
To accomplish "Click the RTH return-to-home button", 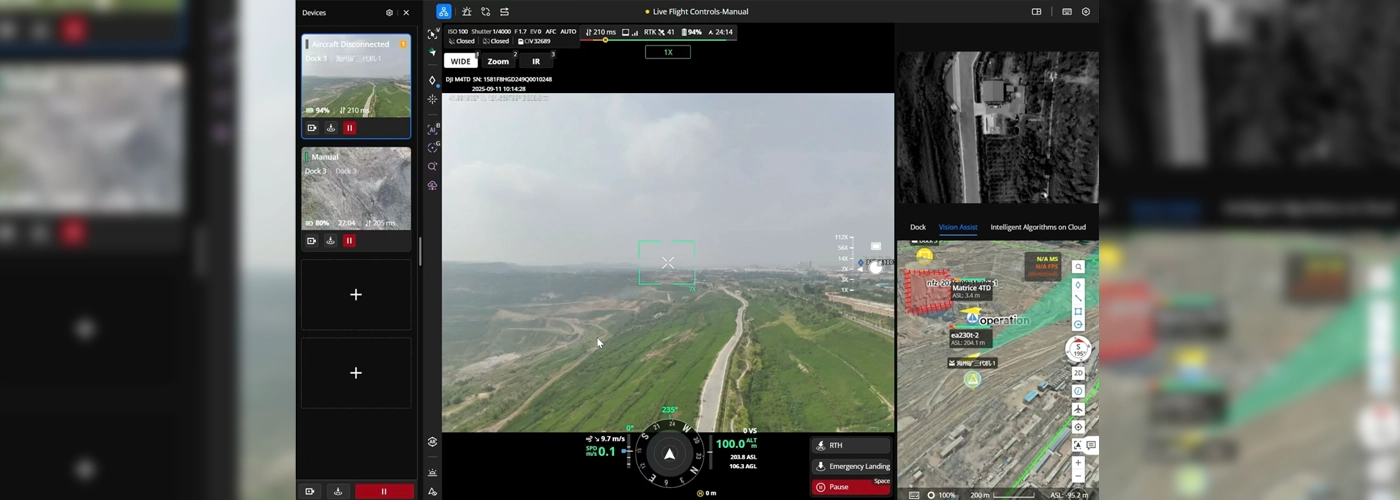I will click(851, 446).
